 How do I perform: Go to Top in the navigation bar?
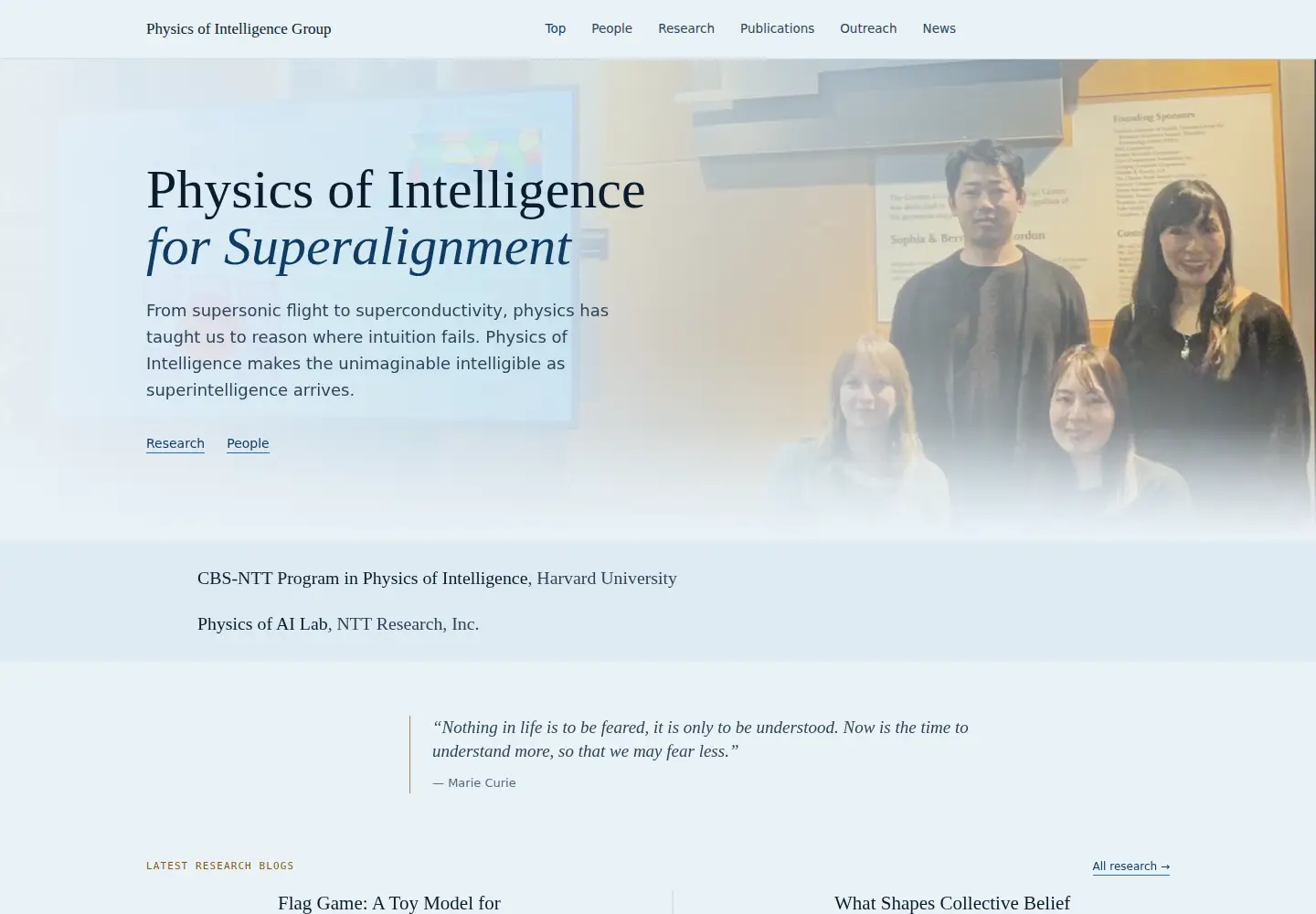tap(556, 29)
